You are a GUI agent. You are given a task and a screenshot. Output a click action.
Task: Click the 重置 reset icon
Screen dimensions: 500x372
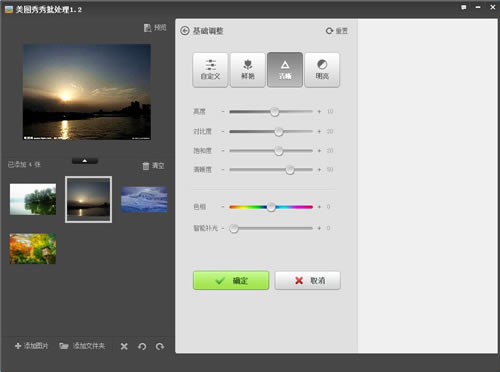coord(329,31)
